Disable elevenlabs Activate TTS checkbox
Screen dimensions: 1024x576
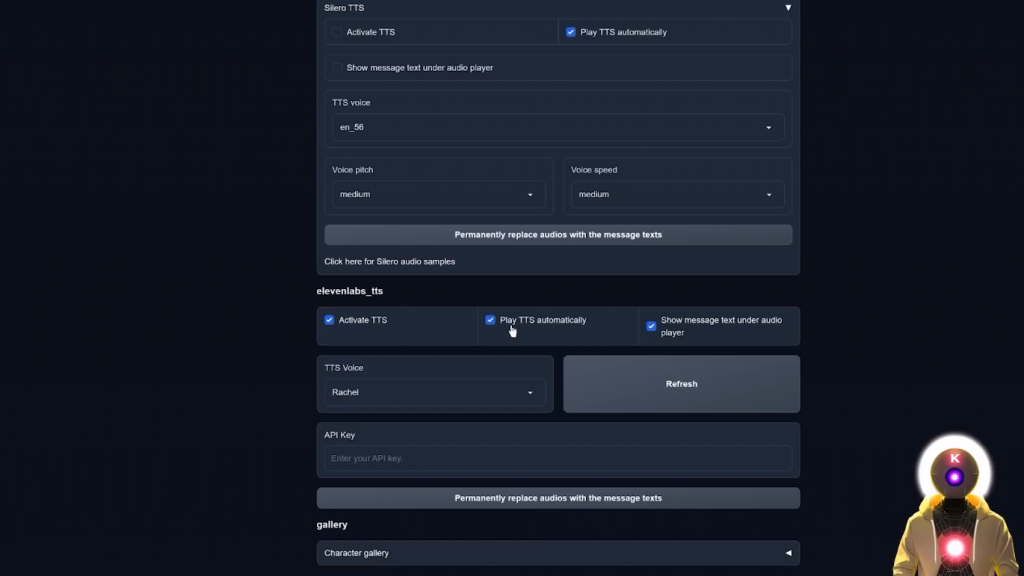click(x=329, y=320)
